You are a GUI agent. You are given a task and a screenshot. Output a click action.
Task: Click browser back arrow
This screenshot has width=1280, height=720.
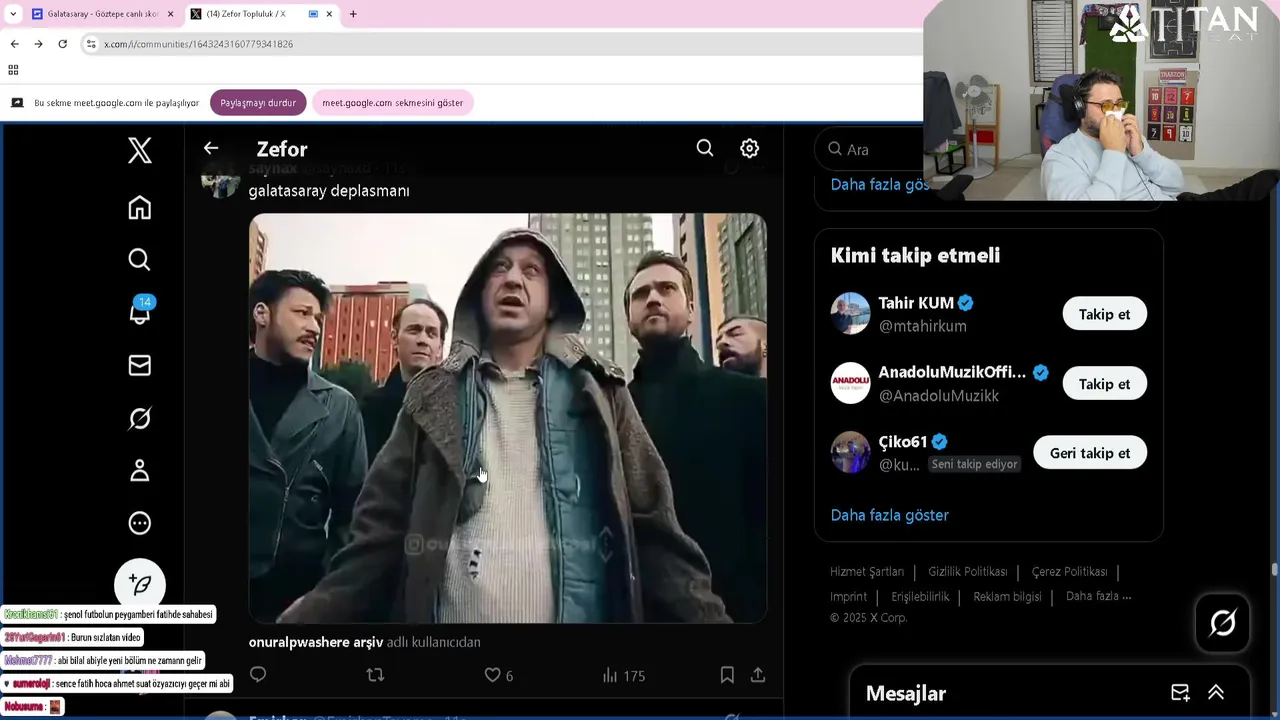14,44
